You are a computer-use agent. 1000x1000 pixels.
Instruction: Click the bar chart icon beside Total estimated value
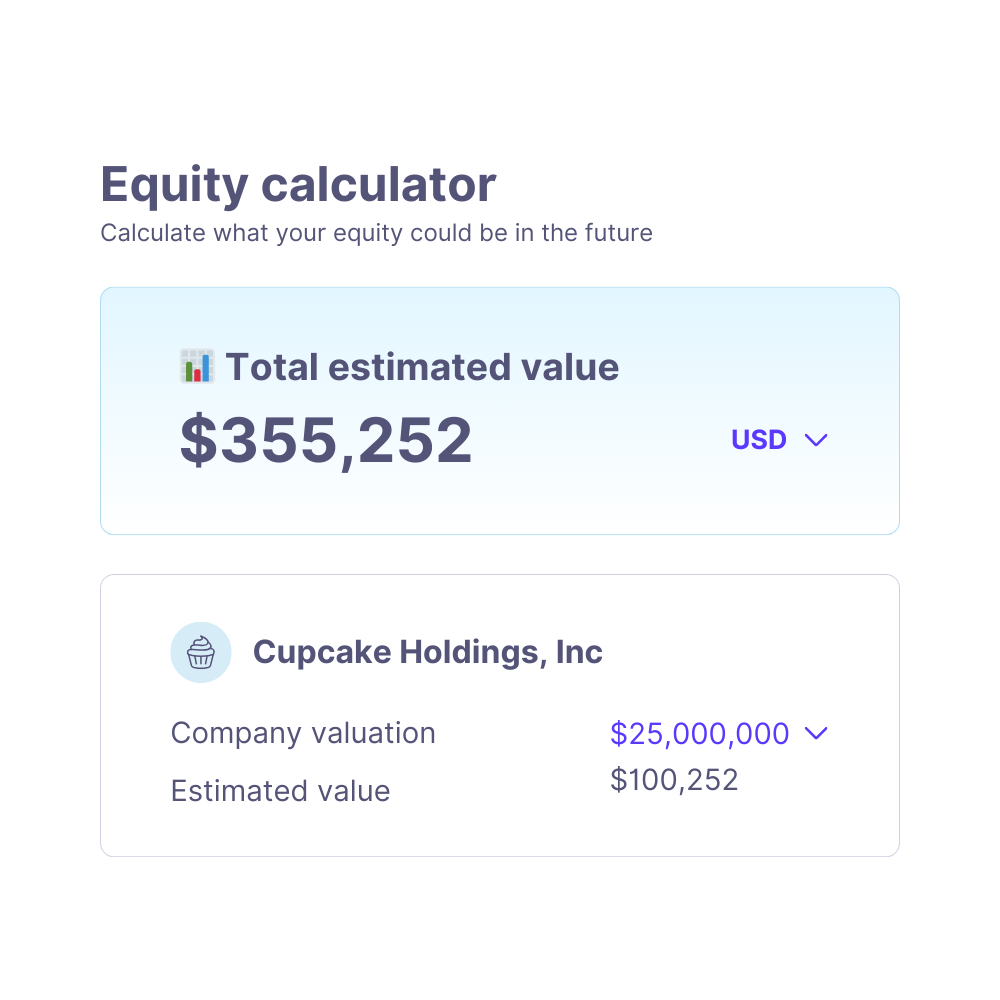coord(197,366)
